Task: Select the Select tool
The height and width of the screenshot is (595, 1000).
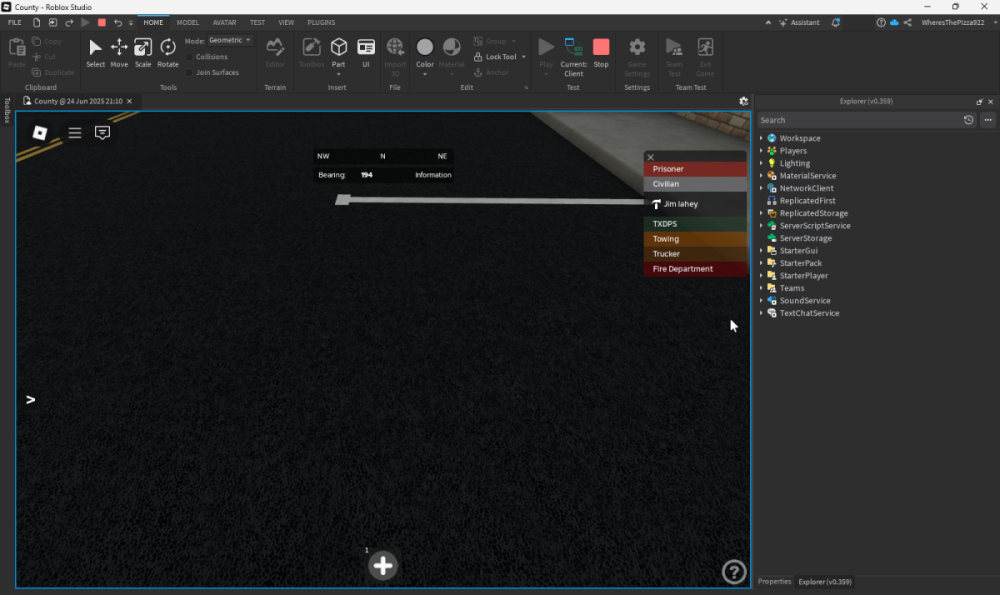Action: 95,52
